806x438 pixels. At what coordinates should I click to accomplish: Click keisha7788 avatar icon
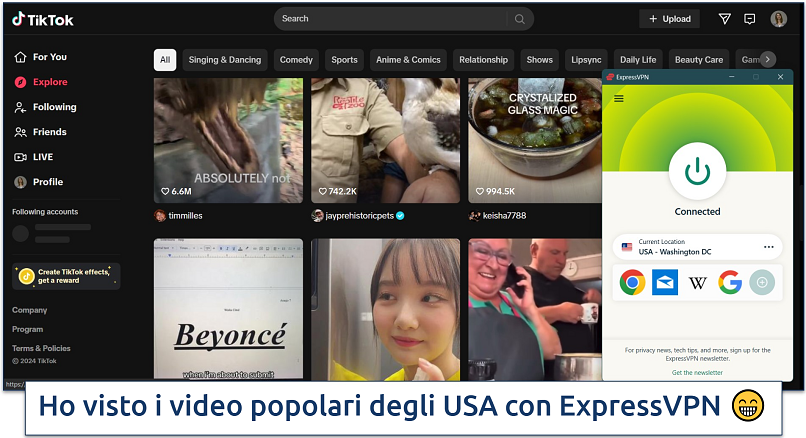click(474, 215)
